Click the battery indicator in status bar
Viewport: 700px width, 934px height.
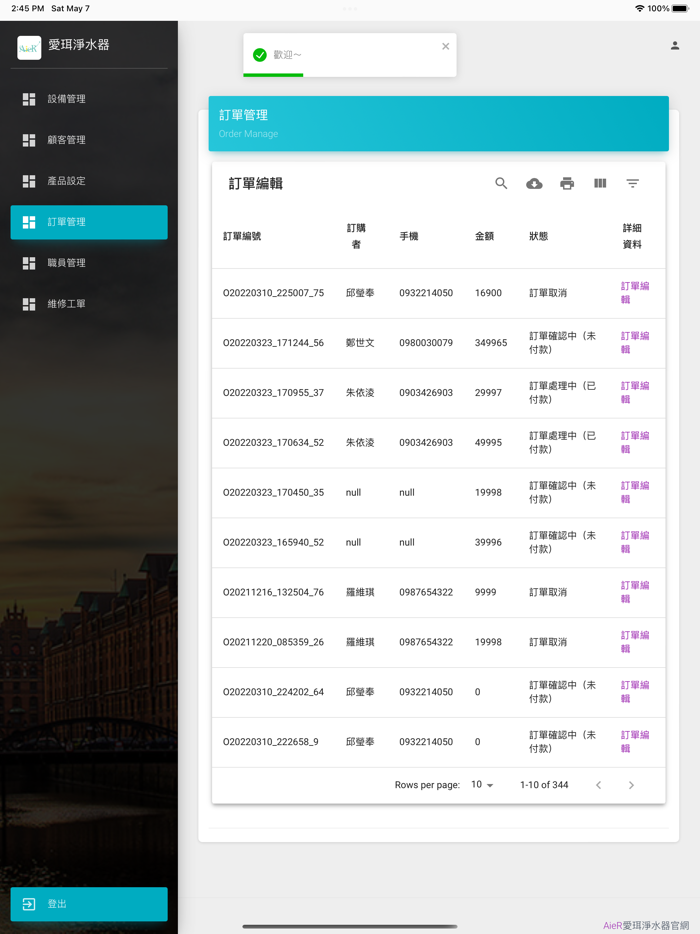coord(680,8)
